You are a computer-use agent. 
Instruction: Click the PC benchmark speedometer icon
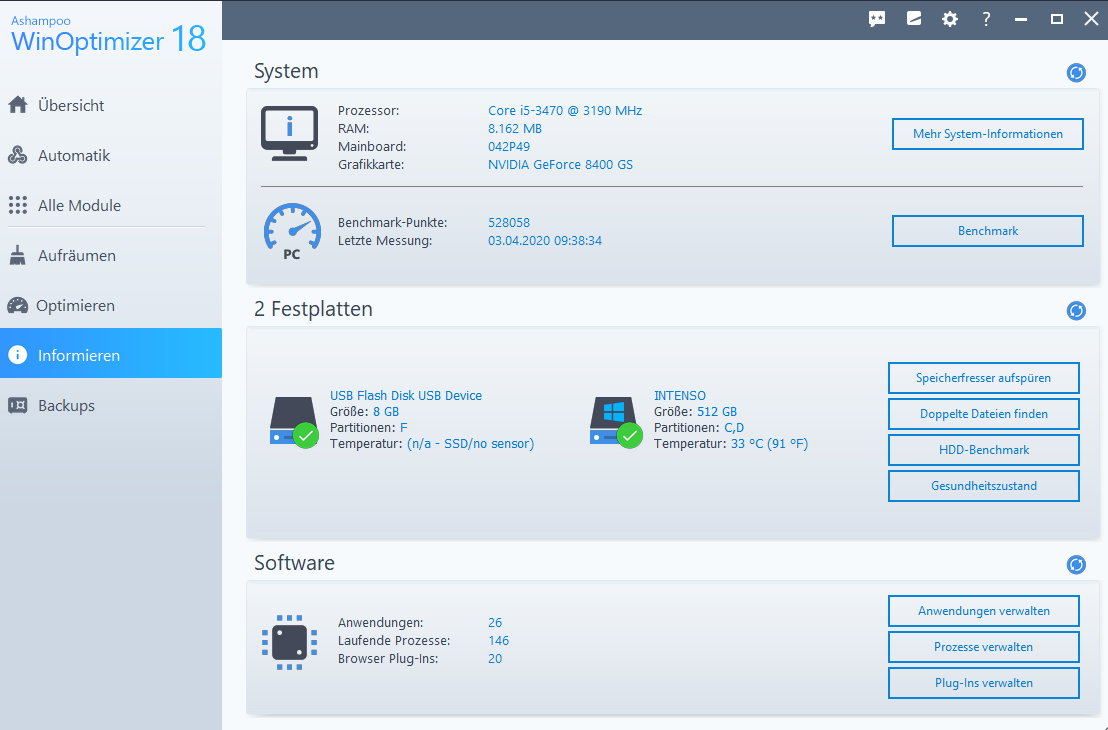[x=291, y=231]
